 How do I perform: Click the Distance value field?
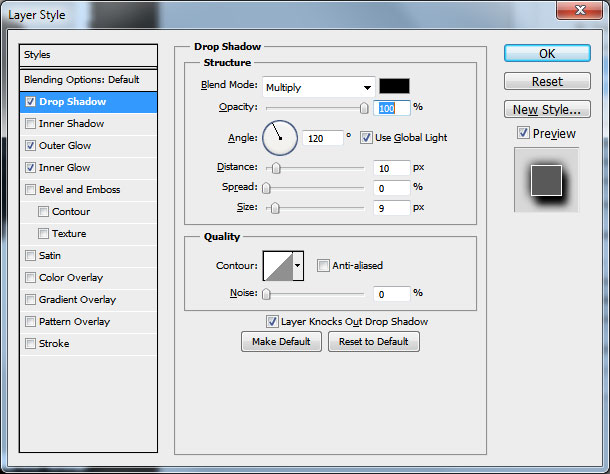(x=392, y=168)
